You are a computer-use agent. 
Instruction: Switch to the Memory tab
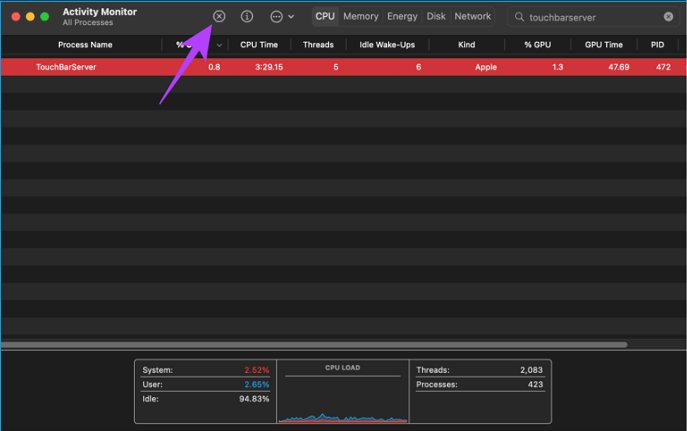361,16
